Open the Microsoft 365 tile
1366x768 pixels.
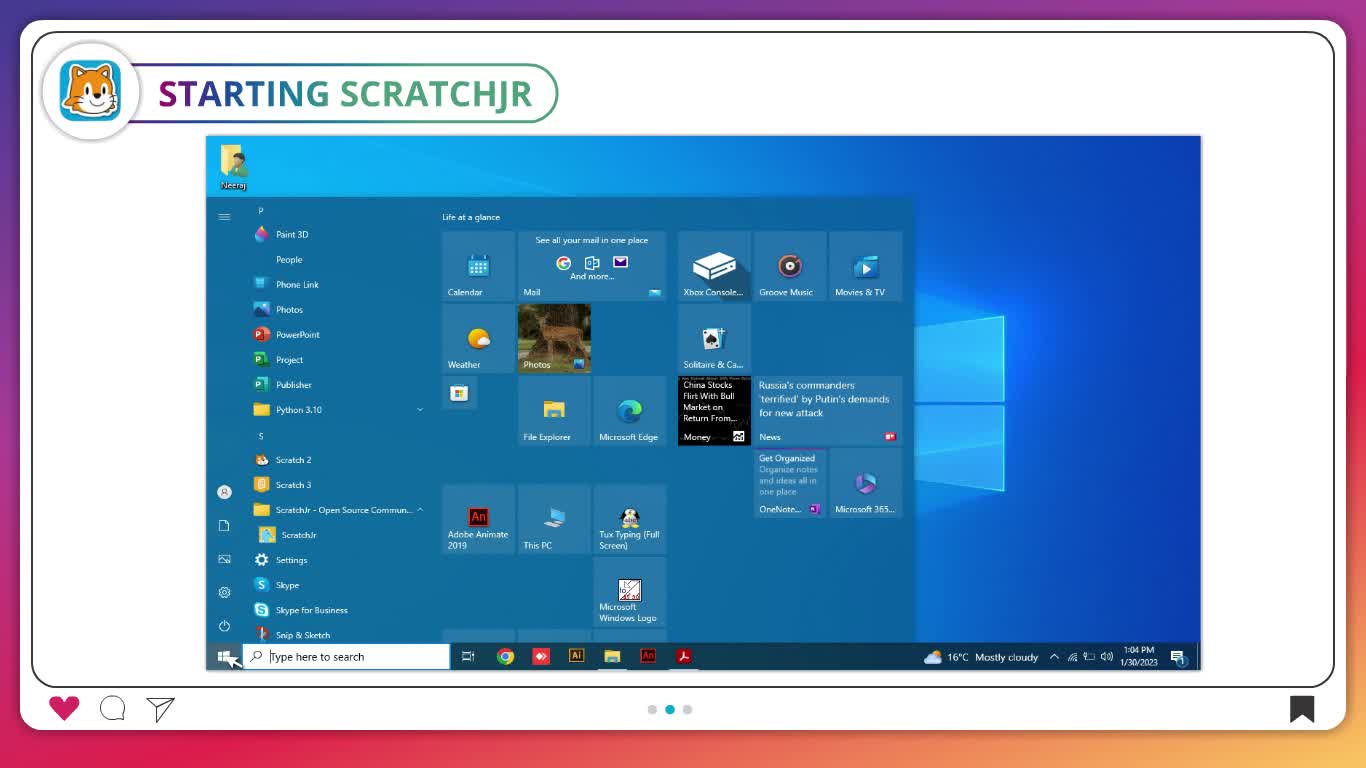(x=866, y=483)
